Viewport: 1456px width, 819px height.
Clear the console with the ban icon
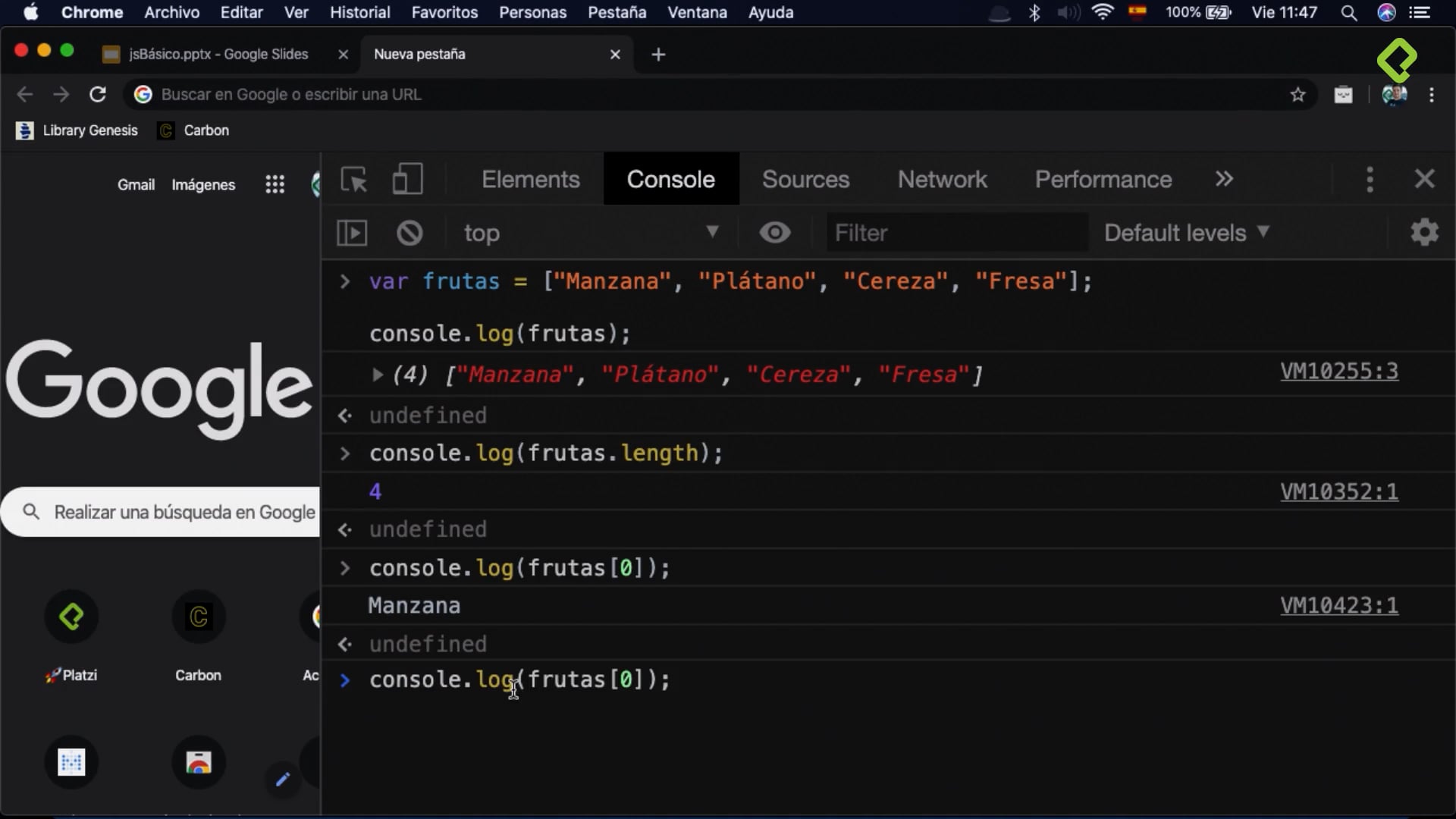(x=409, y=233)
